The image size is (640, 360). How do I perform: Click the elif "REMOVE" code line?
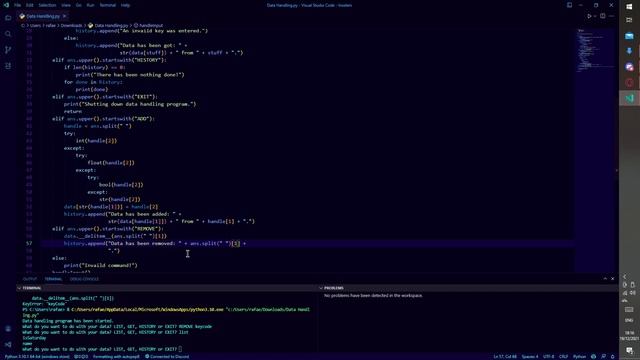[x=108, y=229]
